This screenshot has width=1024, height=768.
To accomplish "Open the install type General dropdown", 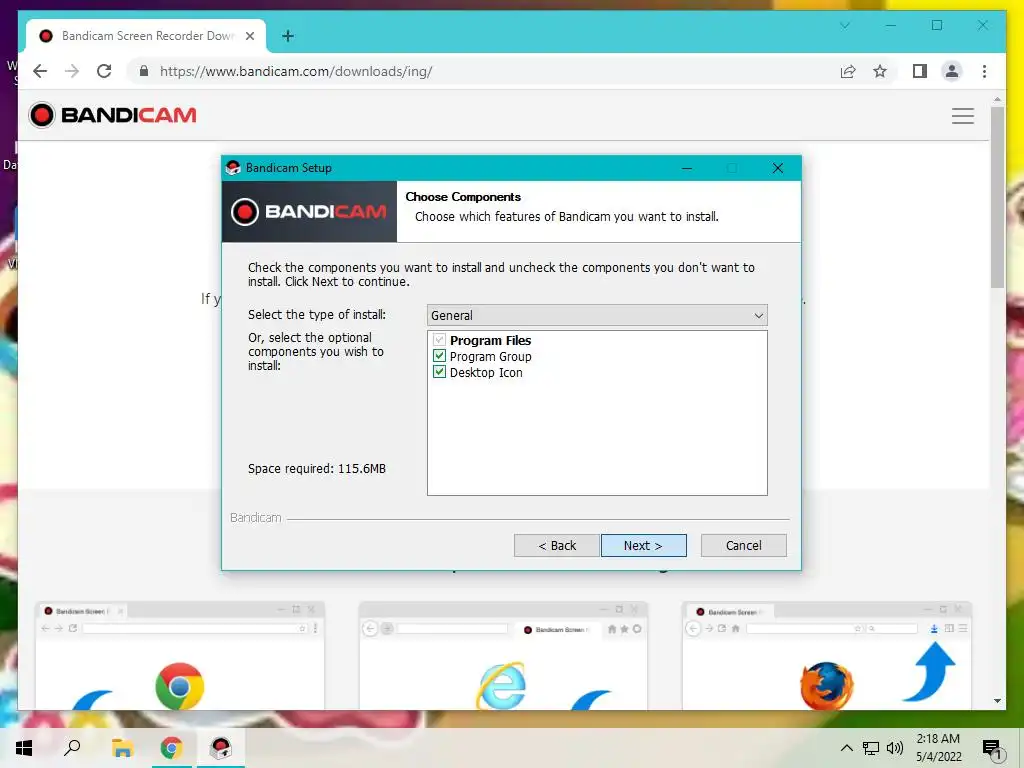I will coord(597,315).
